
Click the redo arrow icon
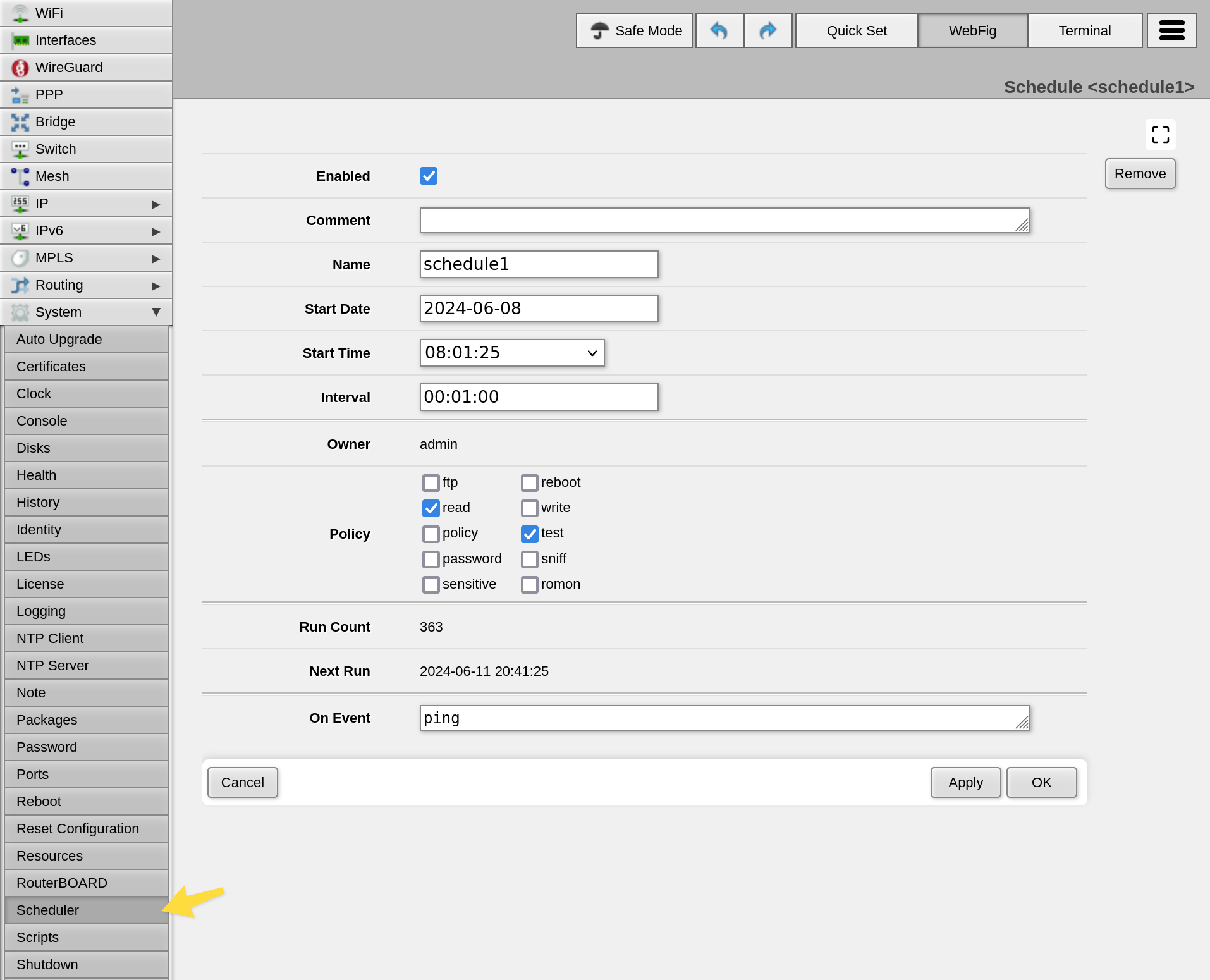coord(767,30)
